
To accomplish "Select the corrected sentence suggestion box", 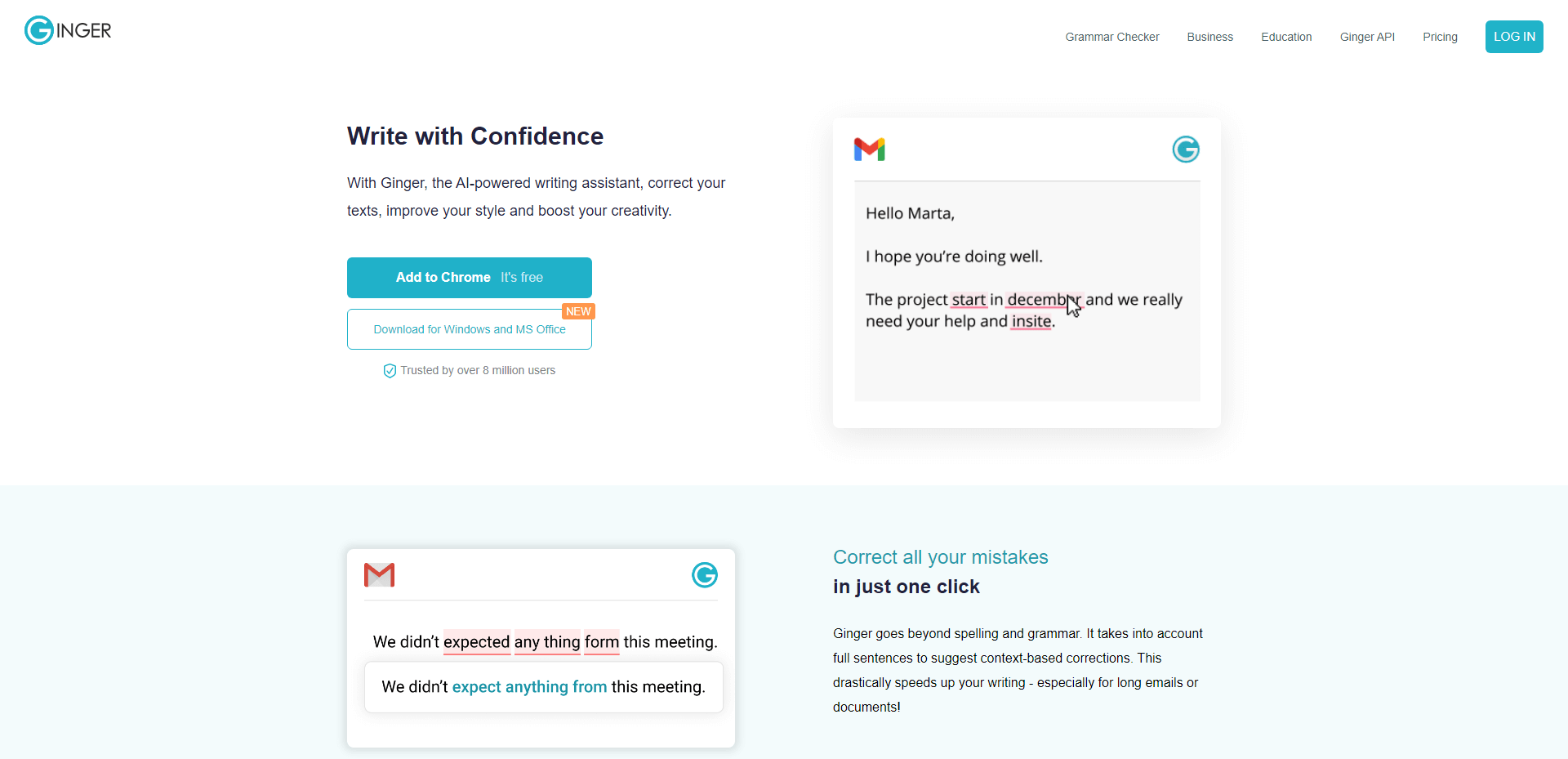I will 544,687.
